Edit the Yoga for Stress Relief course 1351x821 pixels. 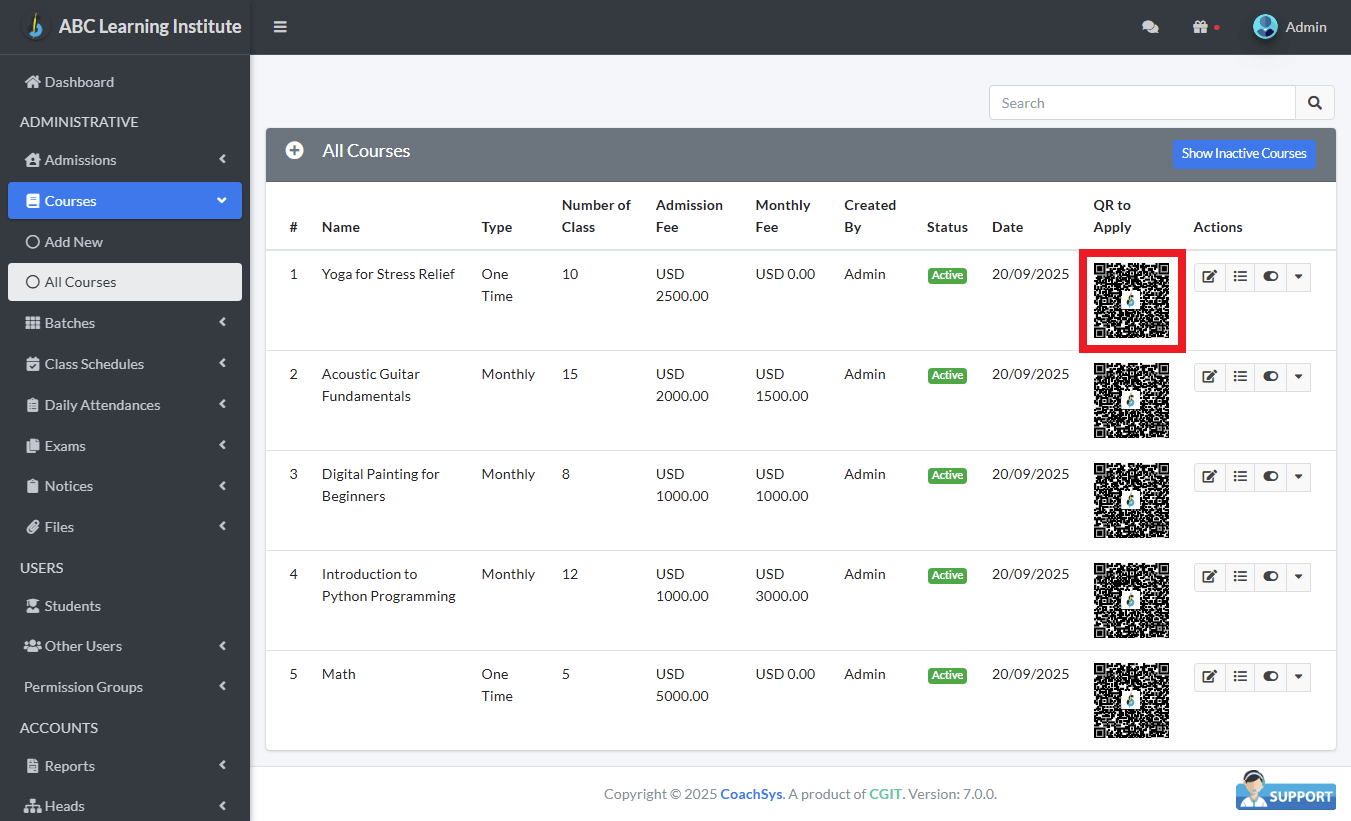point(1209,277)
